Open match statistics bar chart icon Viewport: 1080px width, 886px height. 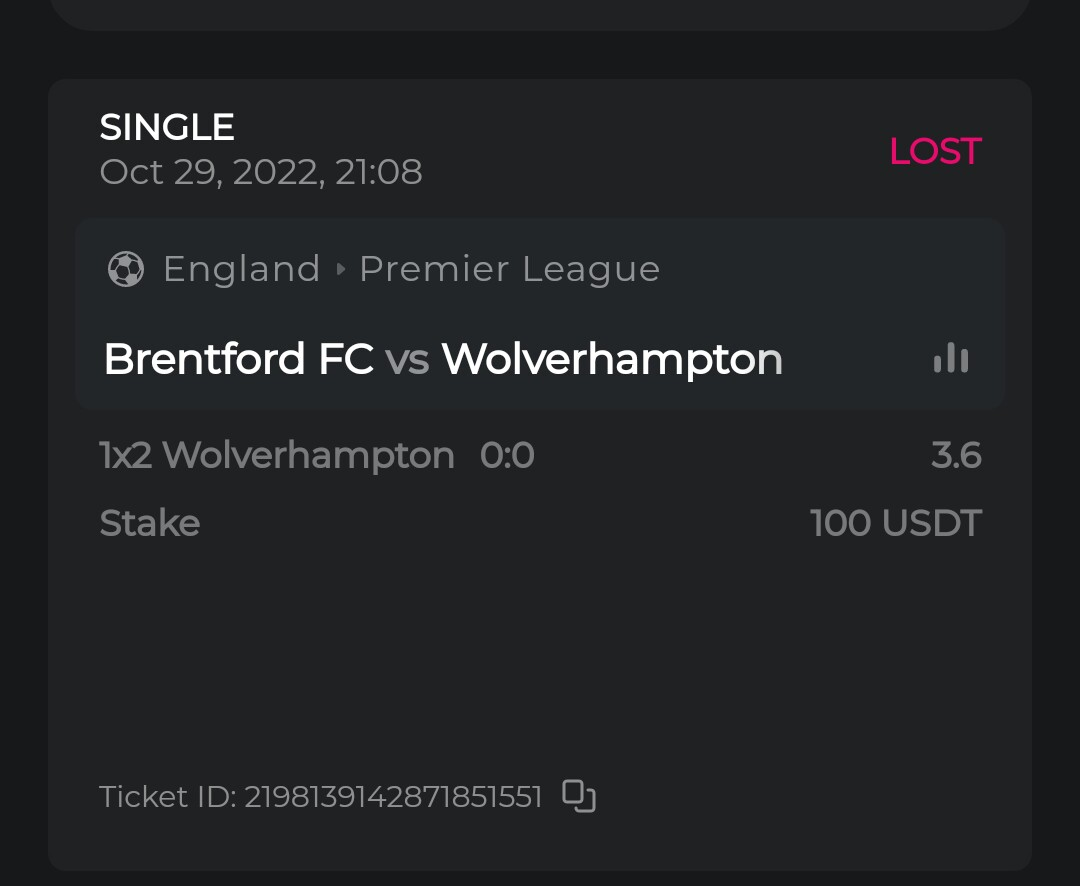click(x=951, y=358)
